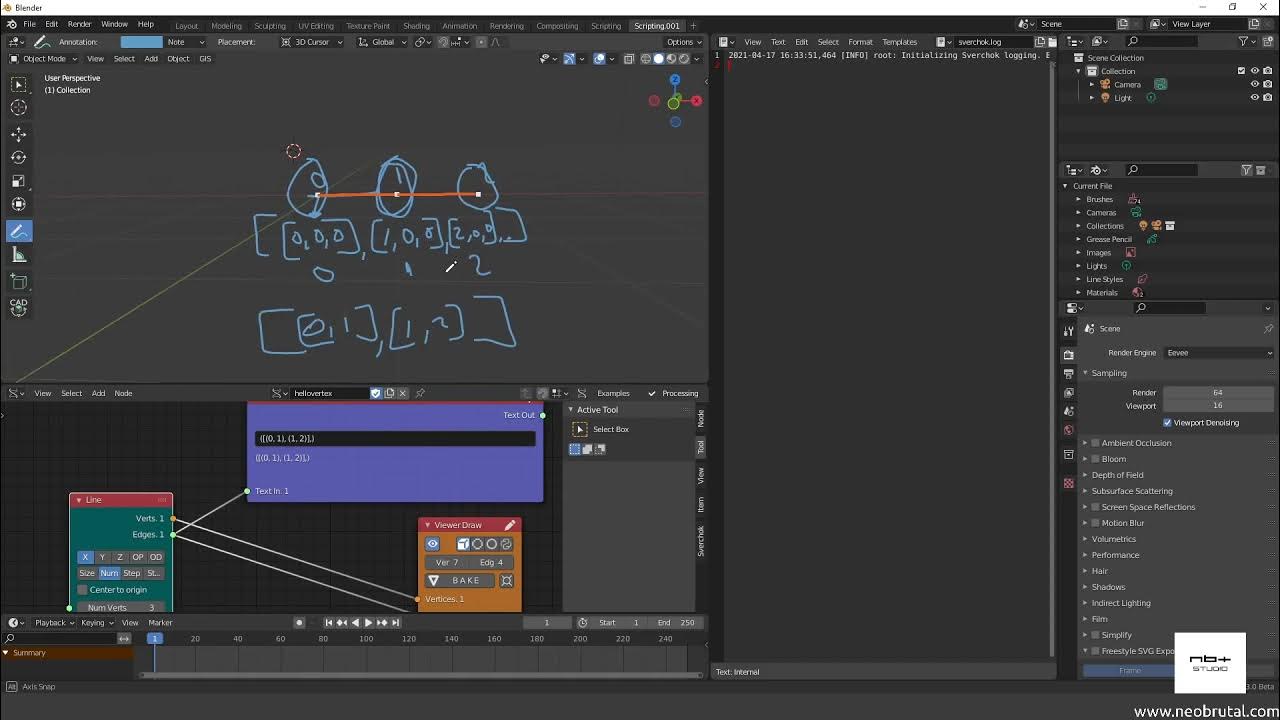This screenshot has height=720, width=1280.
Task: Disable Viewport Denoising checkbox
Action: click(x=1167, y=423)
